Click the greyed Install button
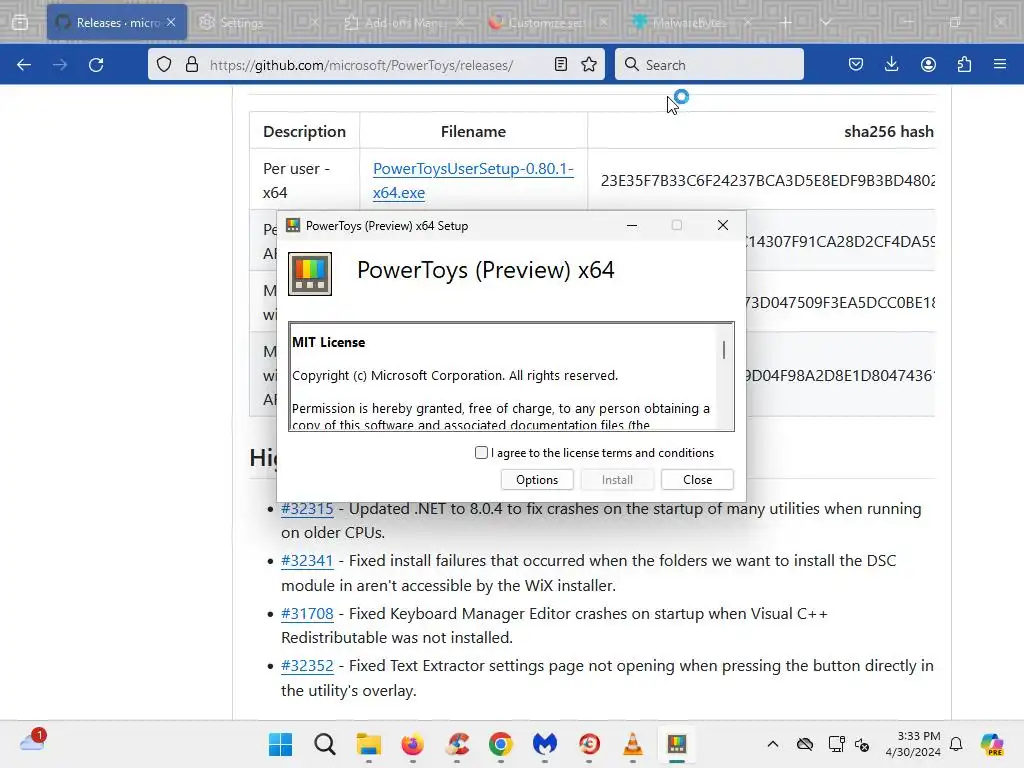1024x768 pixels. (x=617, y=479)
